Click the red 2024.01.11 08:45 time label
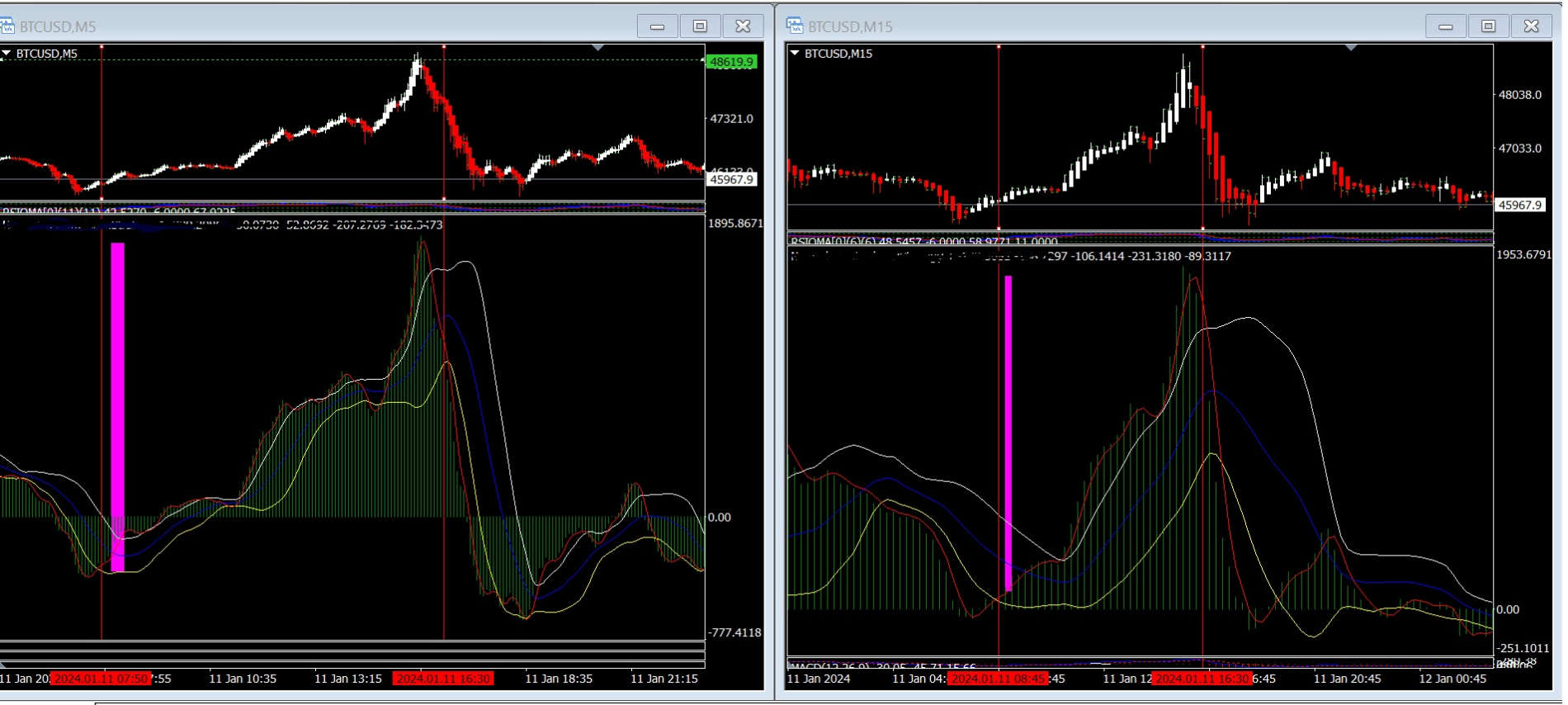The width and height of the screenshot is (1568, 705). pos(999,679)
